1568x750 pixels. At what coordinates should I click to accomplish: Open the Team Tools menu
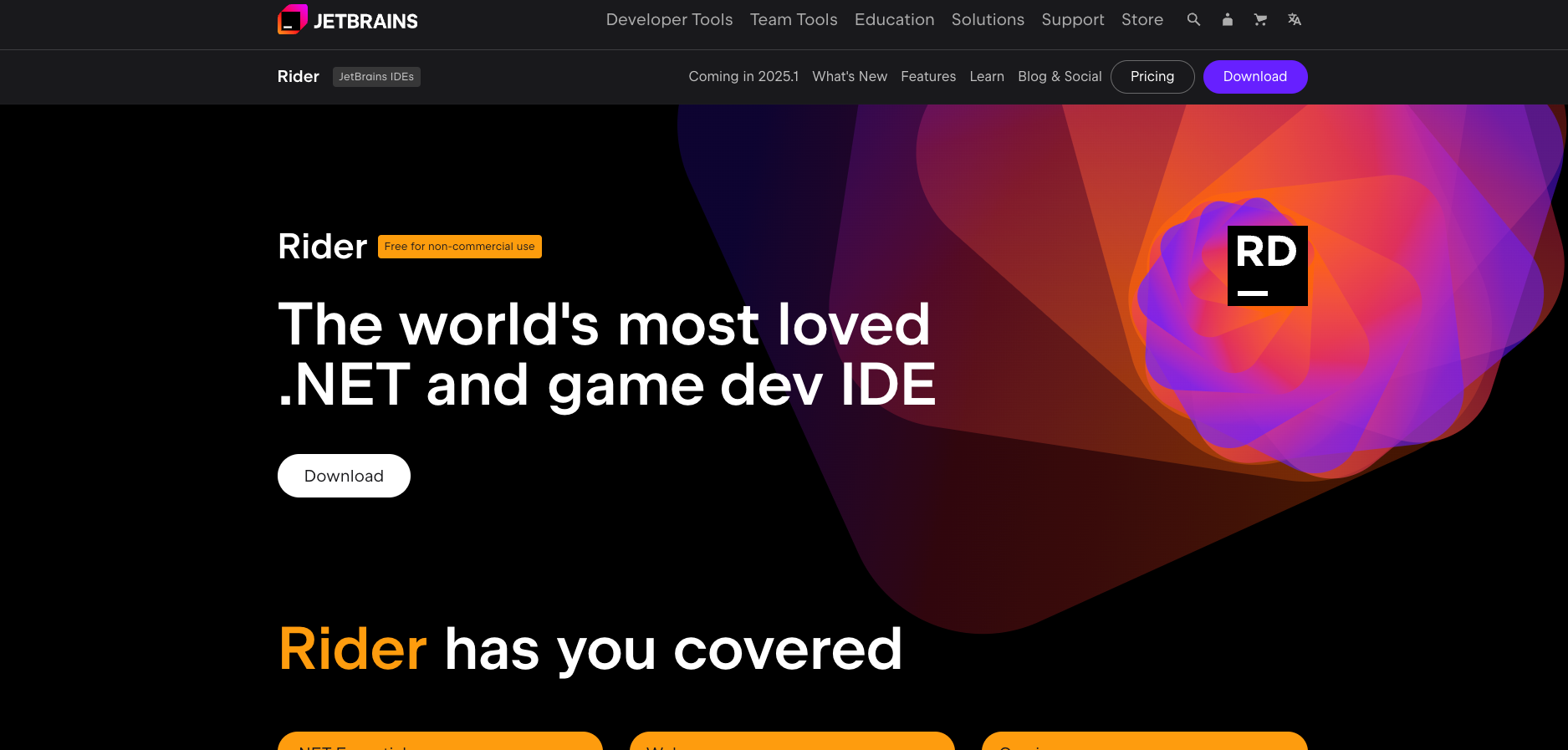click(x=794, y=19)
